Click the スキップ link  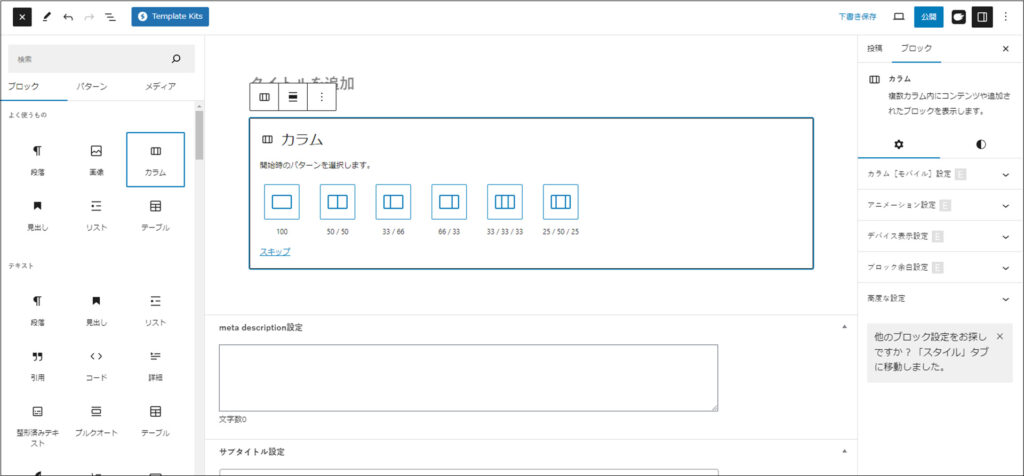275,252
